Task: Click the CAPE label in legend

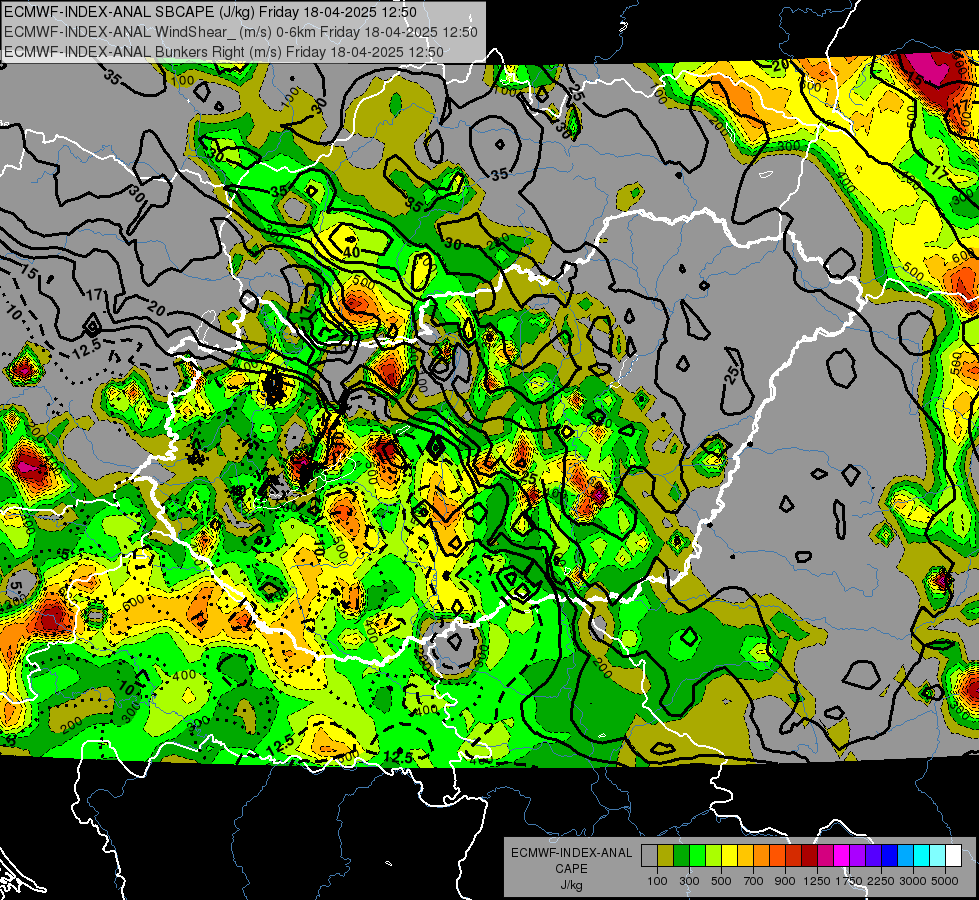Action: click(x=571, y=869)
